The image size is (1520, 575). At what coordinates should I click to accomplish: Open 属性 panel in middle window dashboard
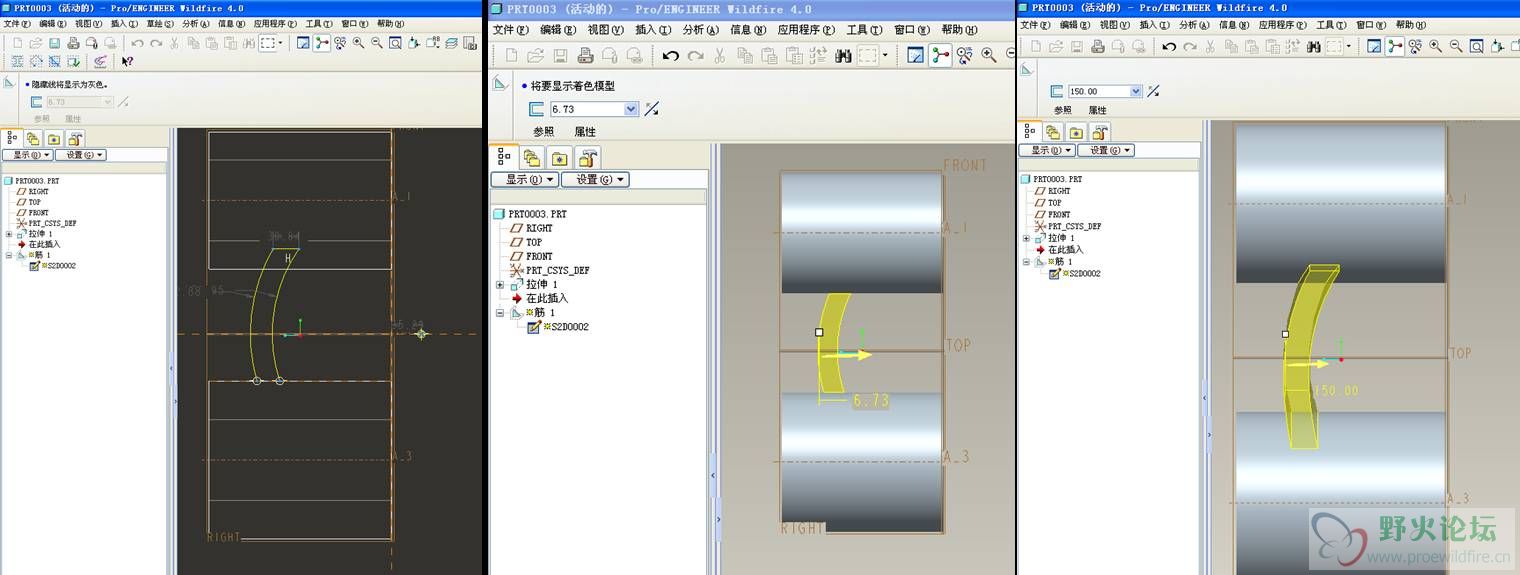tap(585, 132)
